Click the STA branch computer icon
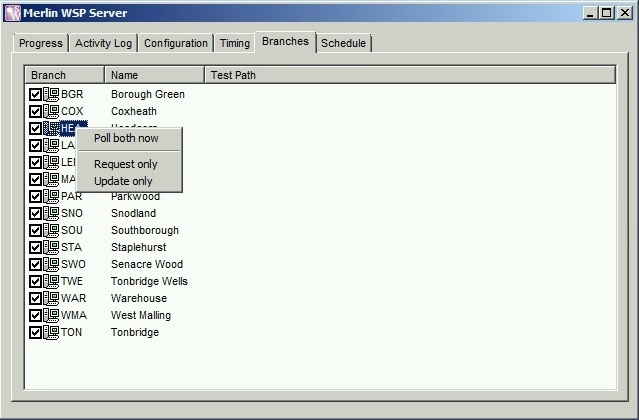Image resolution: width=639 pixels, height=420 pixels. tap(51, 247)
